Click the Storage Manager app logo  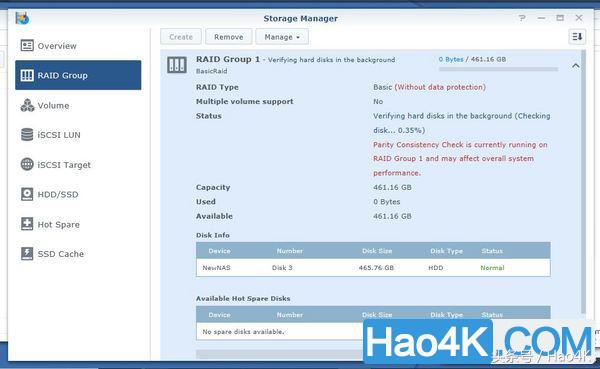[22, 18]
